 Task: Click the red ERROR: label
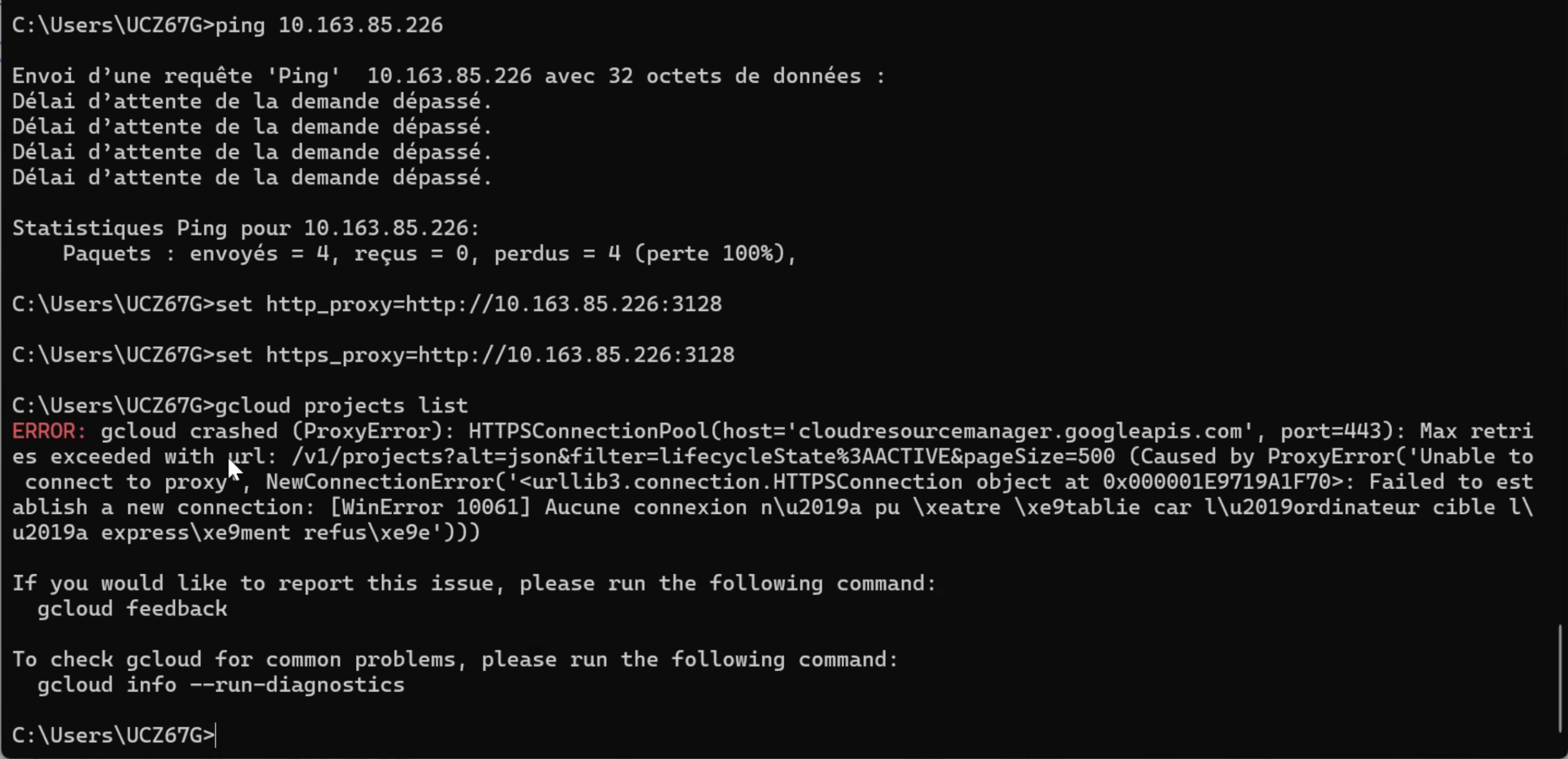tap(49, 431)
